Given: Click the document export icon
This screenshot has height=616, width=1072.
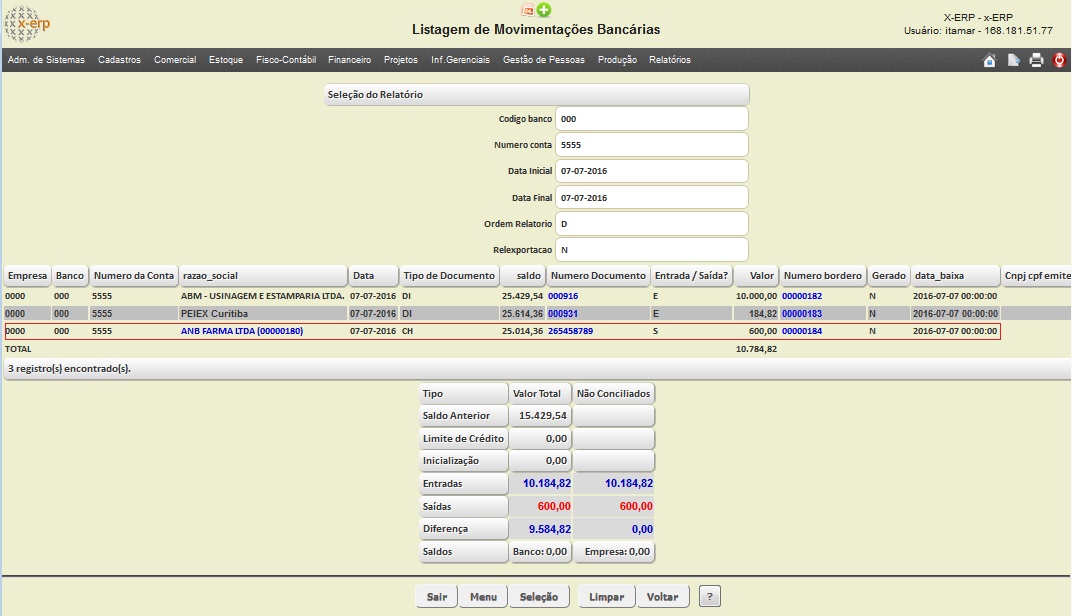Looking at the screenshot, I should pos(1013,60).
